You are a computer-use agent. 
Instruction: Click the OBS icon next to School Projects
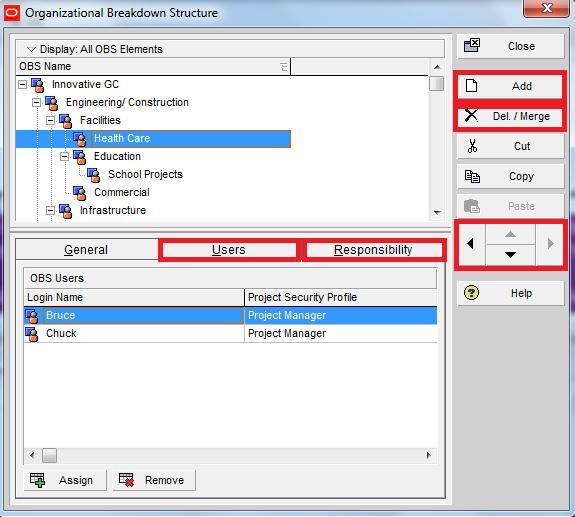(94, 175)
